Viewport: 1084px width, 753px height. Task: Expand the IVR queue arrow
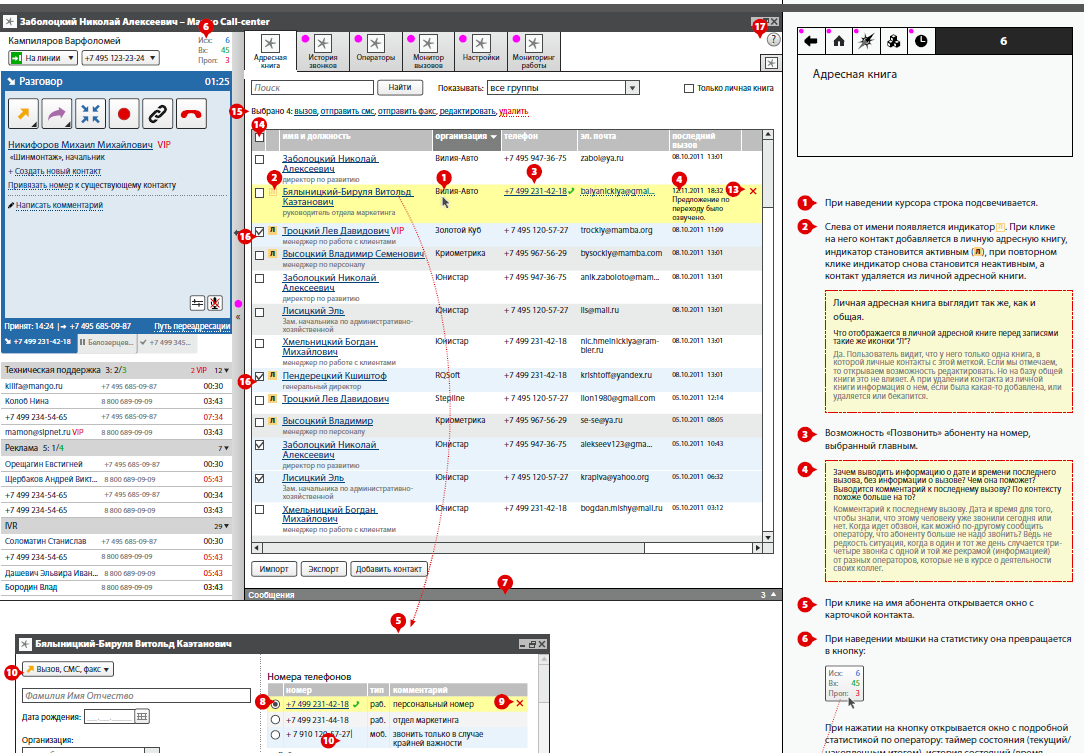click(226, 526)
